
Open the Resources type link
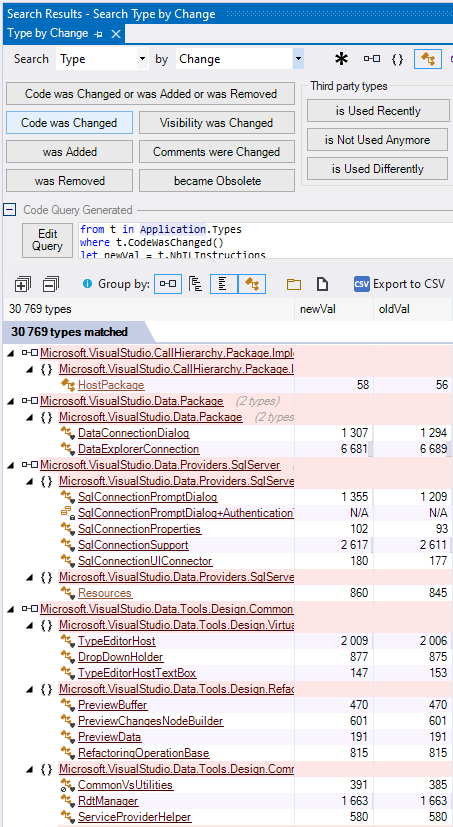[x=105, y=593]
